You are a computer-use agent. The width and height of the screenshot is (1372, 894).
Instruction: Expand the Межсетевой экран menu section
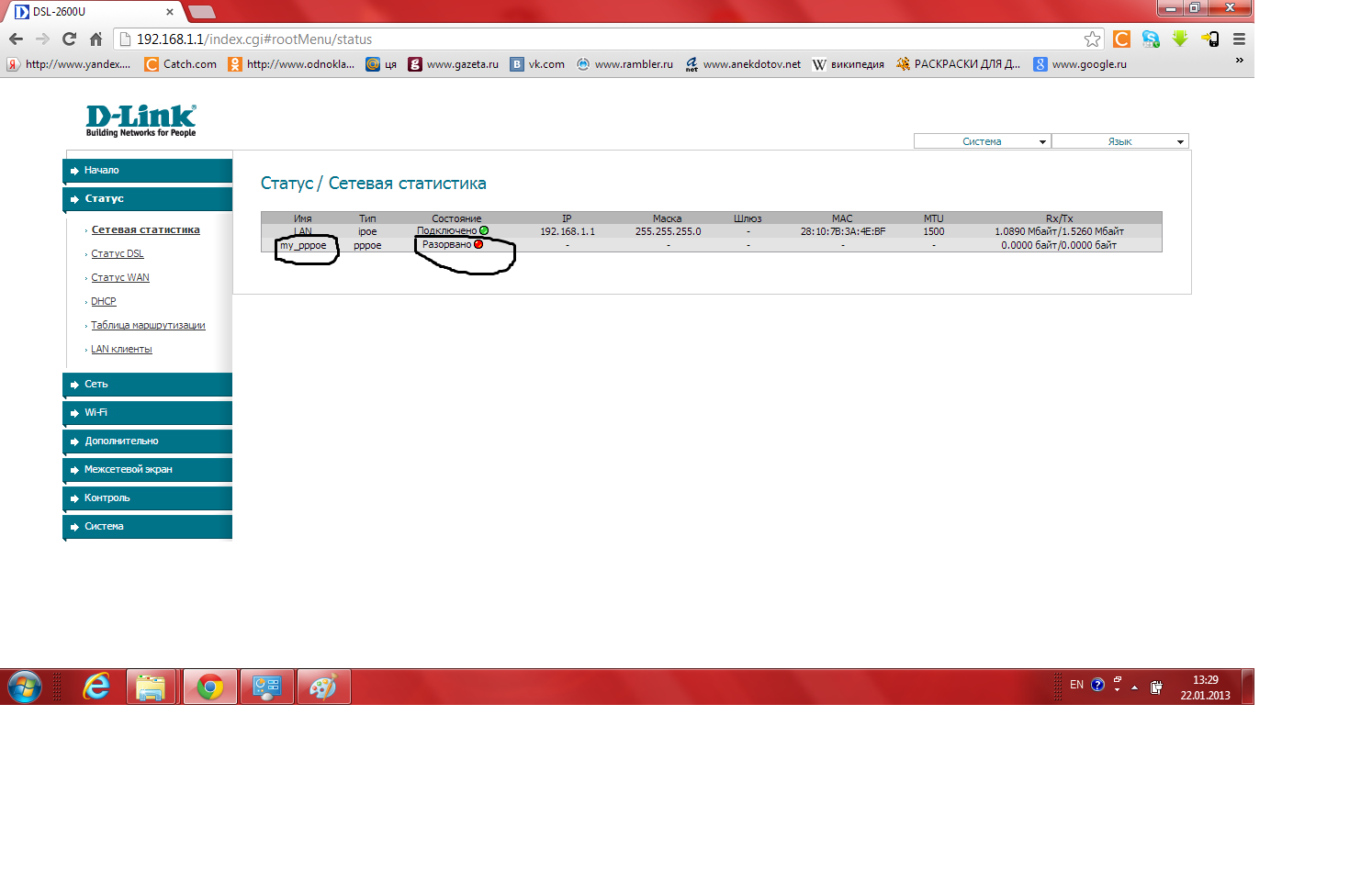click(x=148, y=470)
